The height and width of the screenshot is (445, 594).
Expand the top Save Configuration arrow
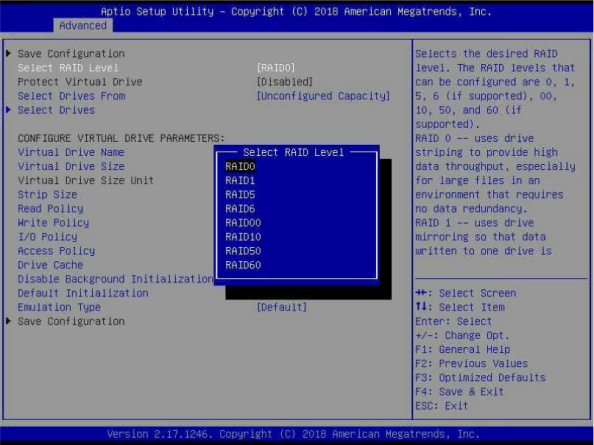pyautogui.click(x=9, y=53)
